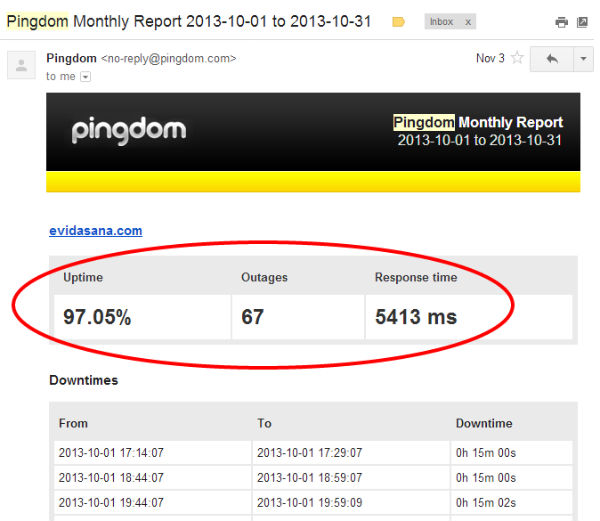Click the pingdom logo in banner
Viewport: 600px width, 521px height.
[129, 131]
